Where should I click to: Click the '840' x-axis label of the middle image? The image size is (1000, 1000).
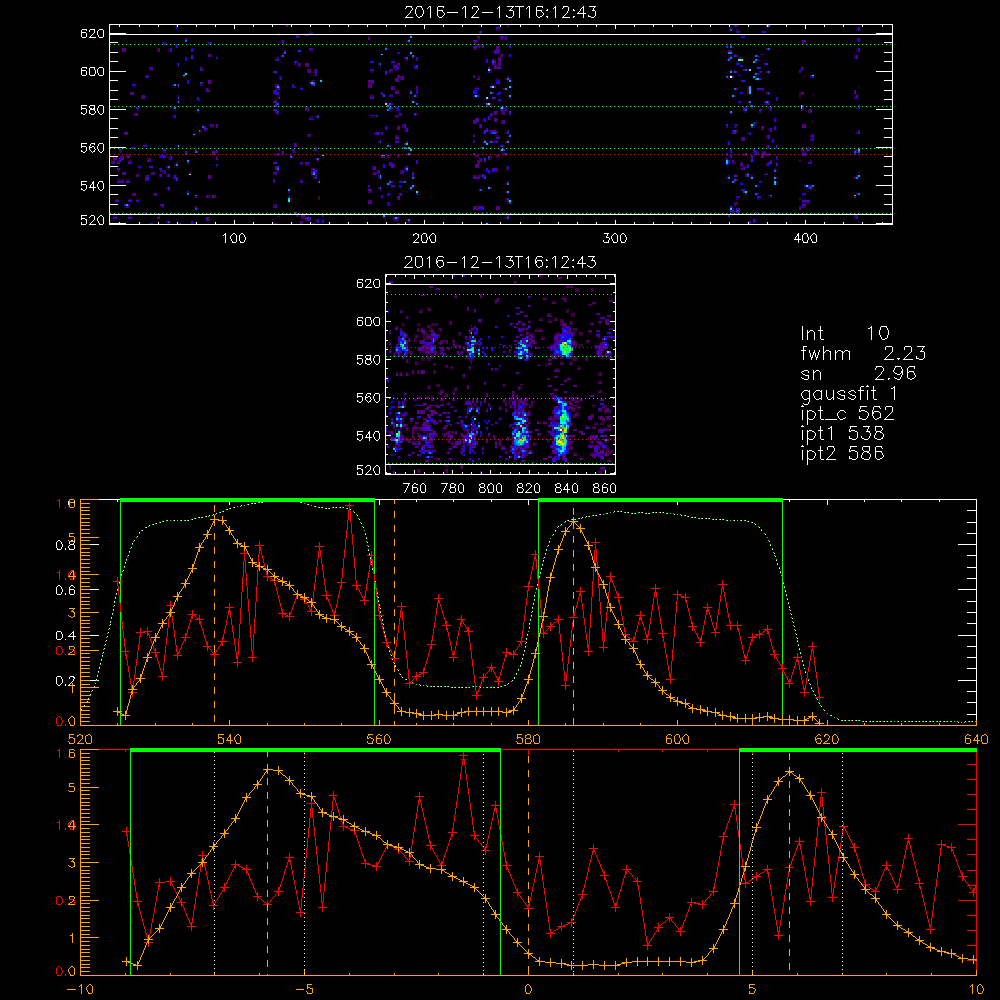pos(566,489)
